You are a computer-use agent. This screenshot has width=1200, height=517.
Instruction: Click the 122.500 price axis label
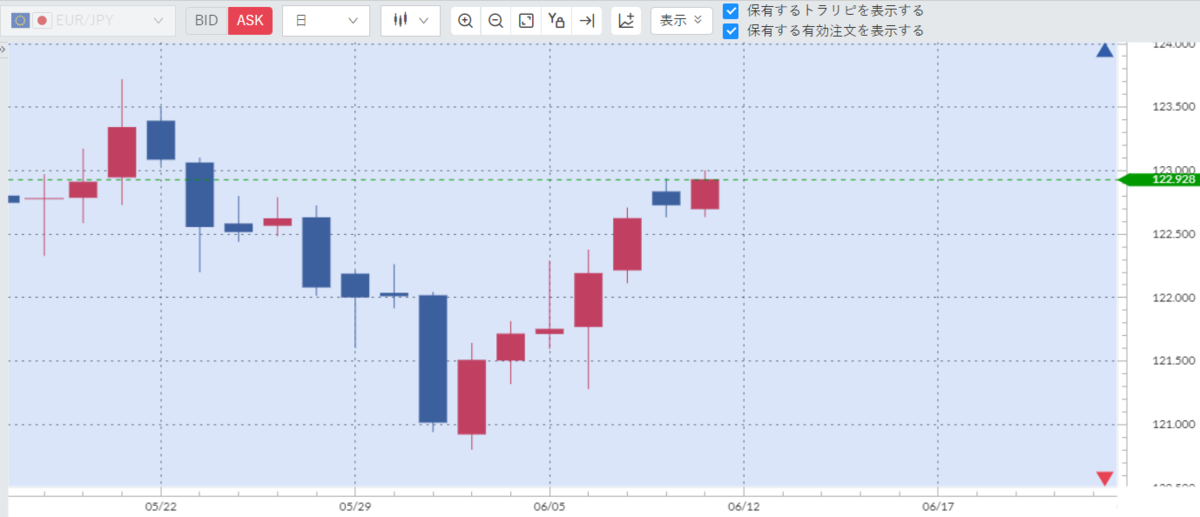1174,234
